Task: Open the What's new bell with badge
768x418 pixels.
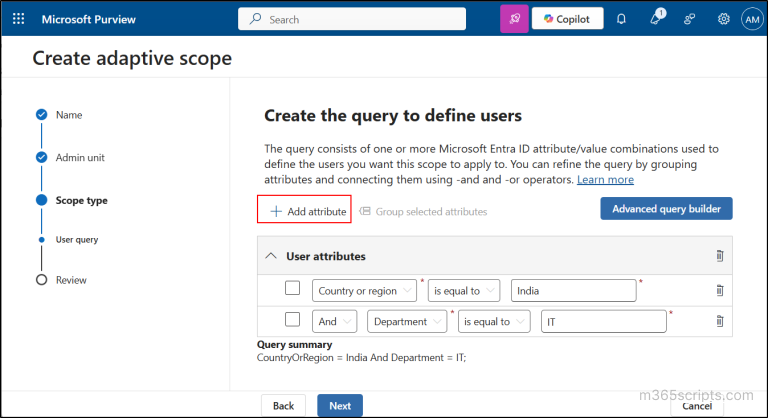Action: [656, 18]
